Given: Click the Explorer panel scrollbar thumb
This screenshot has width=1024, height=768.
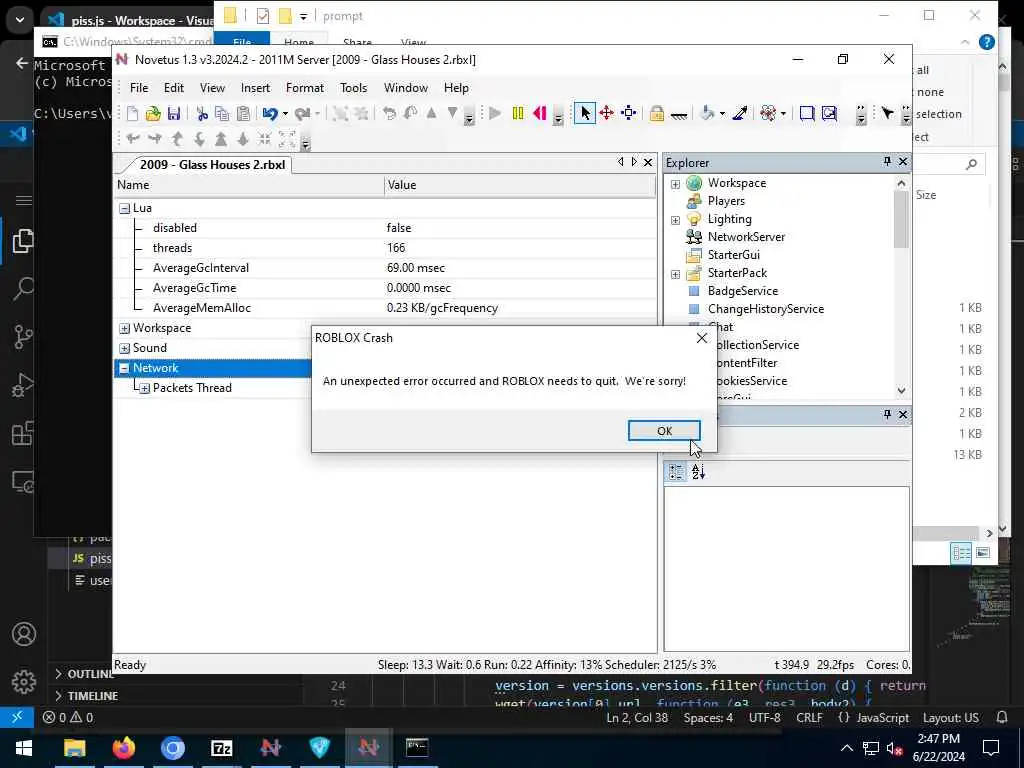Looking at the screenshot, I should click(x=901, y=220).
